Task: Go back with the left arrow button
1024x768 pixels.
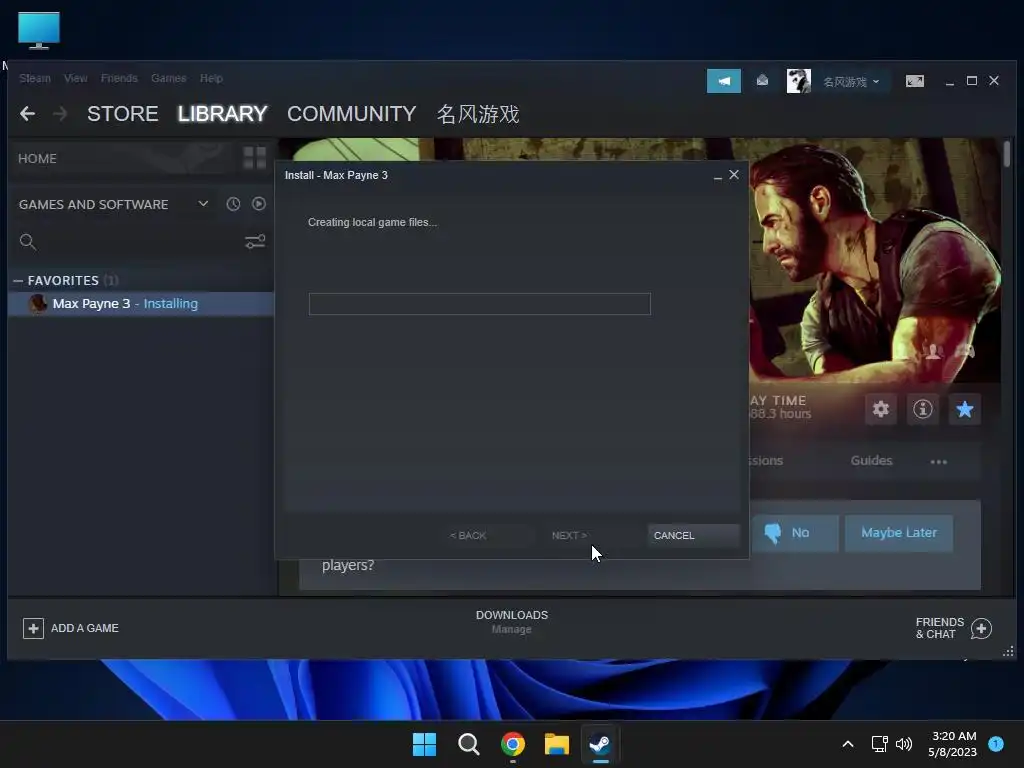Action: [27, 114]
